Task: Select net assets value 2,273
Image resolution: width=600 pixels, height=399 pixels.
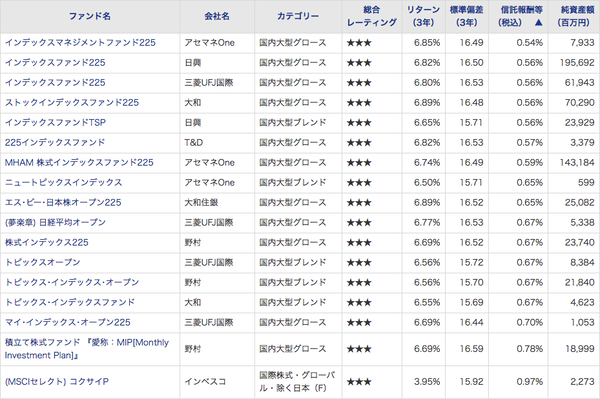Action: (582, 382)
